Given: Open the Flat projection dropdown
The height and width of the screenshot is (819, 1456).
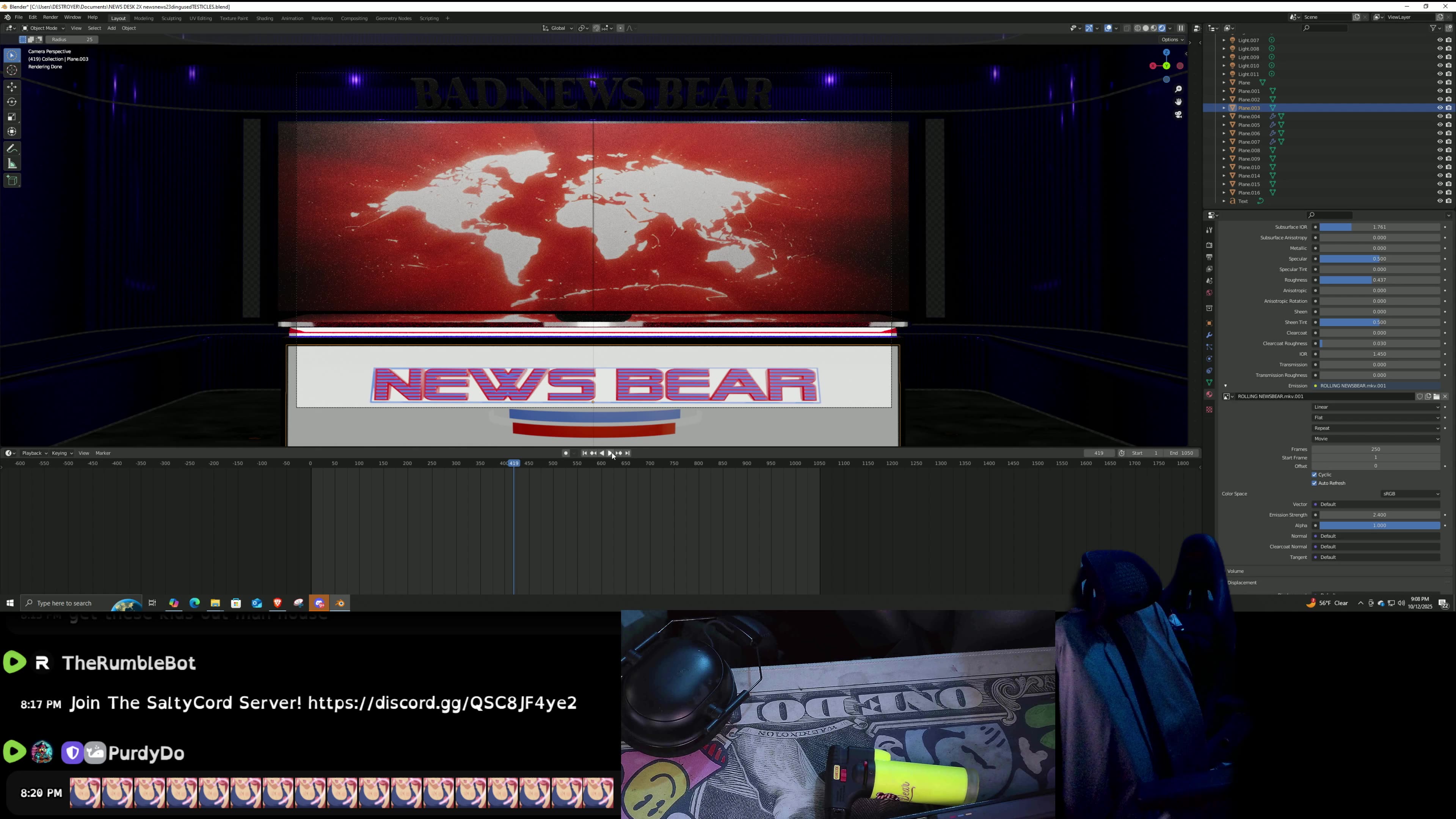Looking at the screenshot, I should 1376,418.
